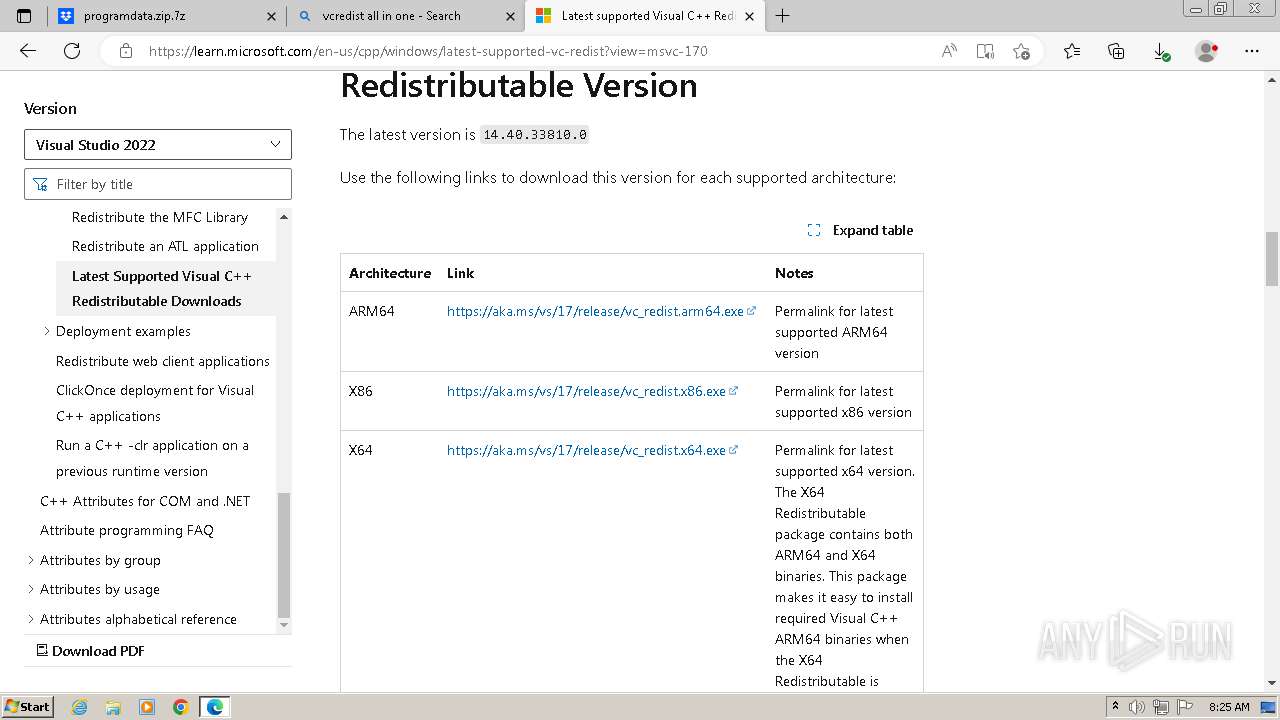Screen dimensions: 1280x720
Task: Add this page to favorites
Action: click(x=1021, y=51)
